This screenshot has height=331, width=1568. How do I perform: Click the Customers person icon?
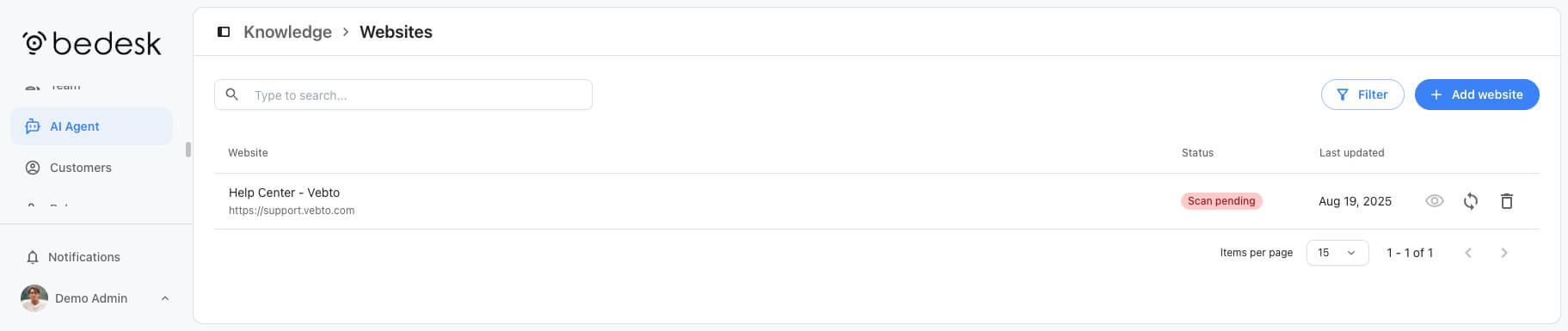pyautogui.click(x=33, y=168)
